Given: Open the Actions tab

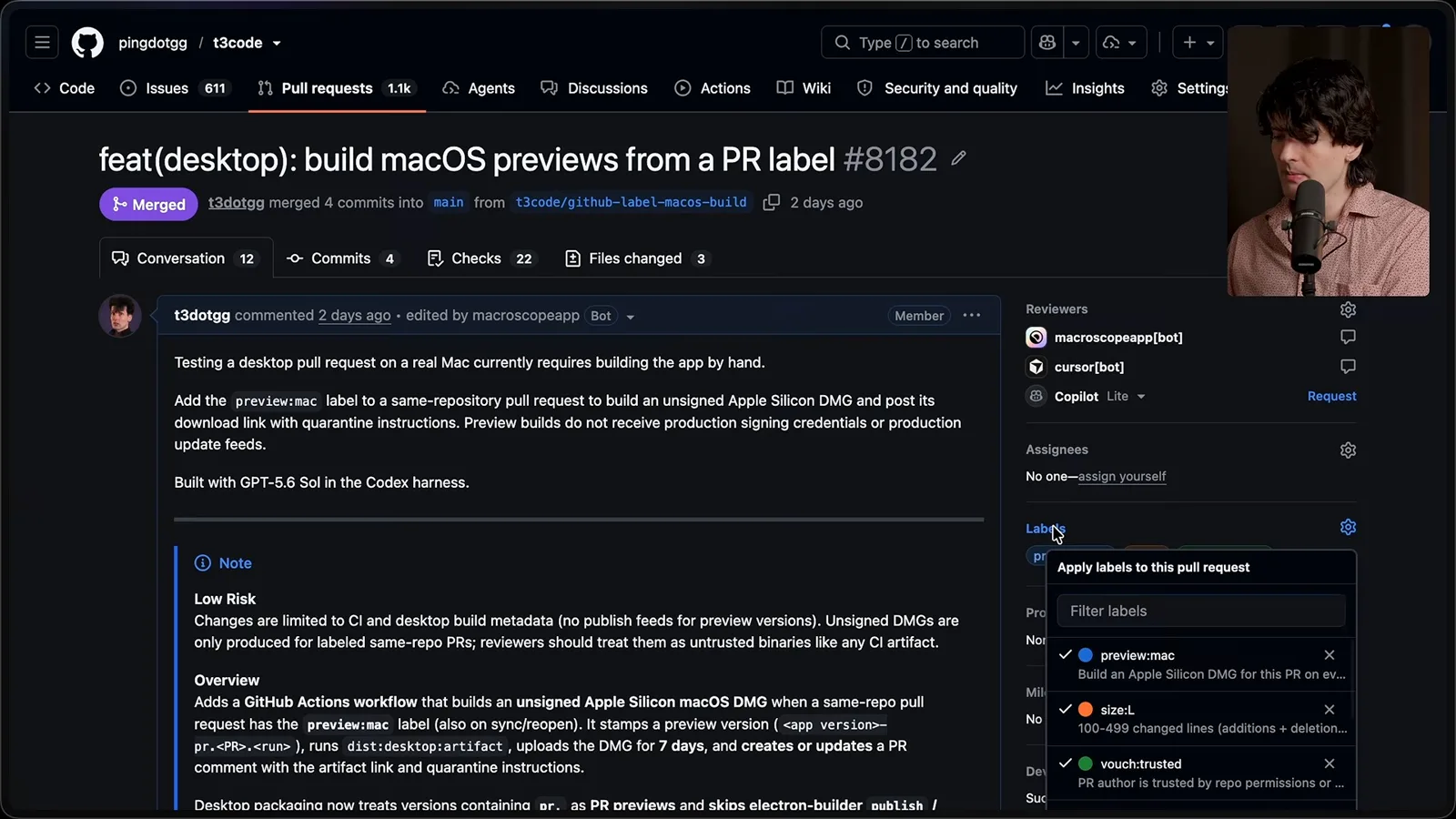Looking at the screenshot, I should pyautogui.click(x=713, y=88).
